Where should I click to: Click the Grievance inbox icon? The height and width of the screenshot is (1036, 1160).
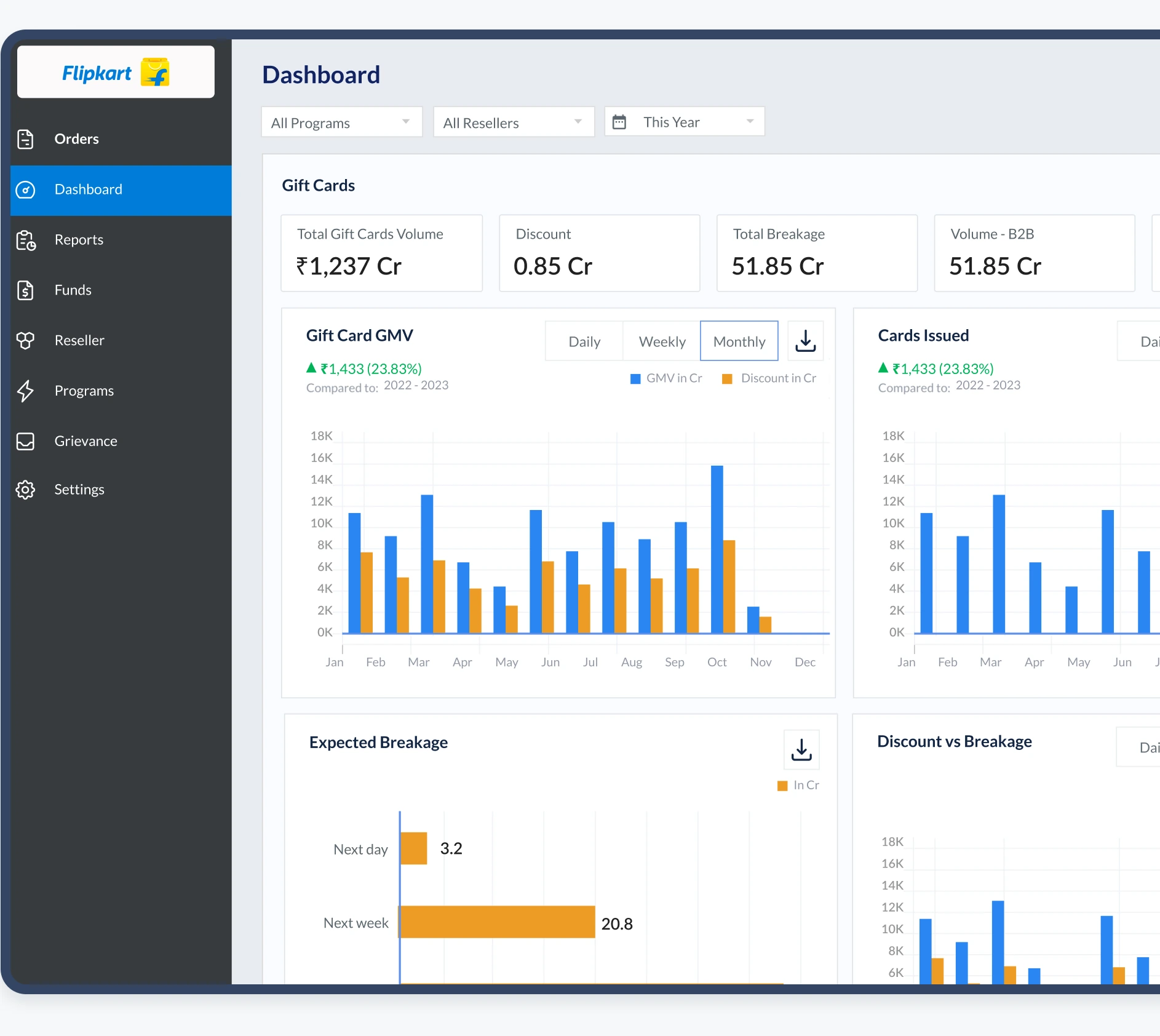[25, 441]
